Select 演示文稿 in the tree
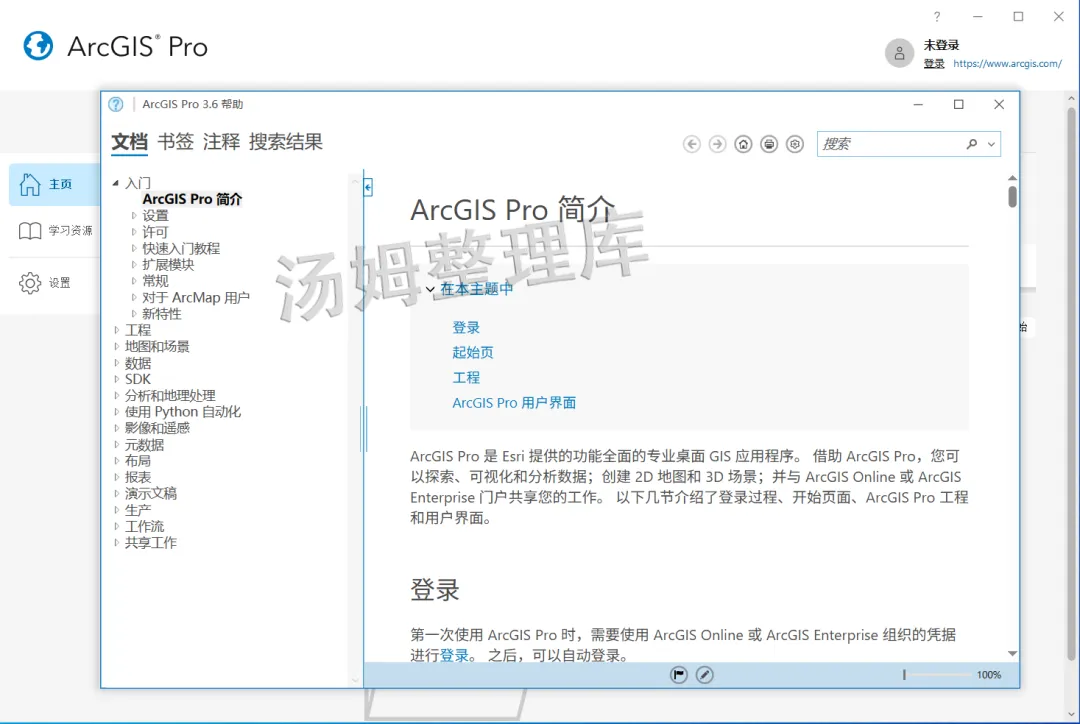Viewport: 1080px width, 724px height. [x=151, y=493]
